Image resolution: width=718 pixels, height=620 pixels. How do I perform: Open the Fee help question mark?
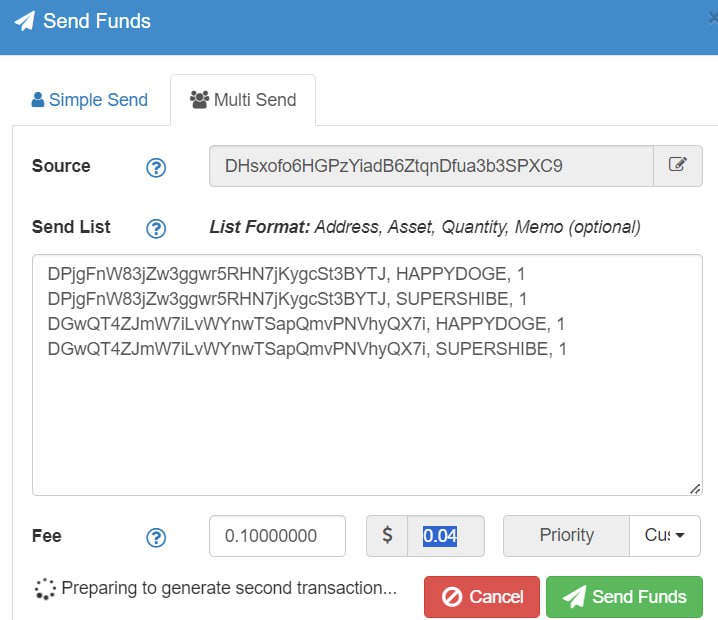point(156,538)
